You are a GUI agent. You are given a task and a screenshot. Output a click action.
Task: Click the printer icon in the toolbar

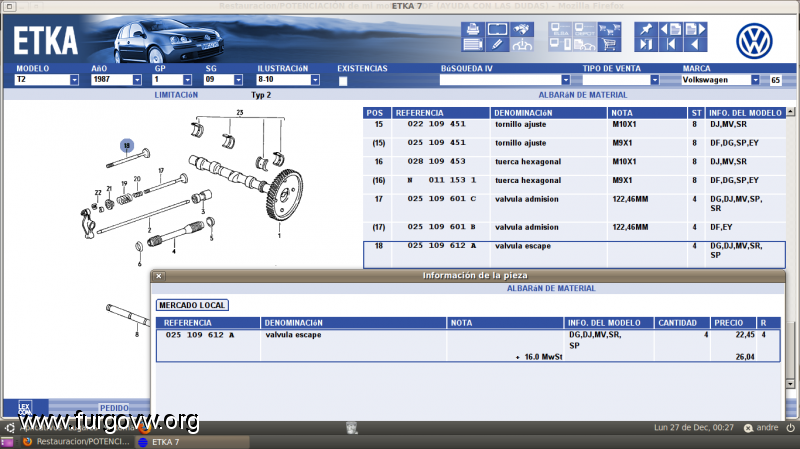click(x=472, y=29)
